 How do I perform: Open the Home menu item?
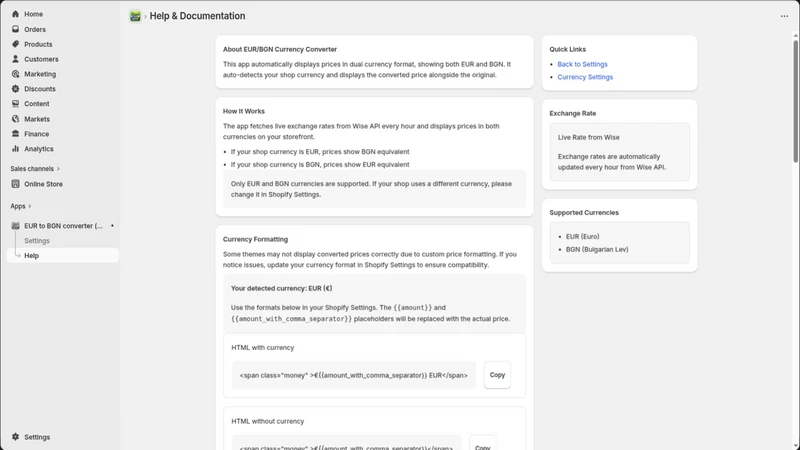point(34,14)
